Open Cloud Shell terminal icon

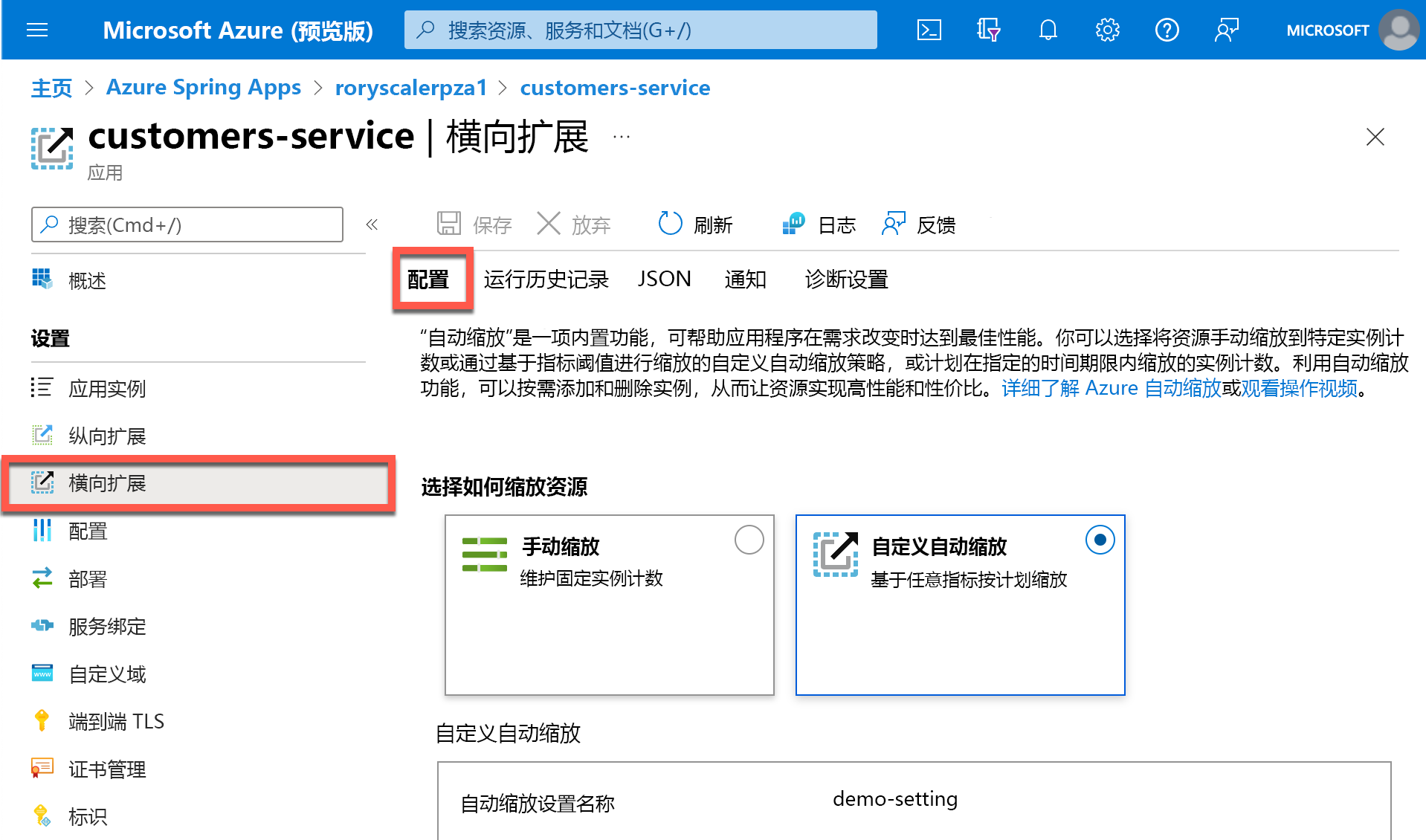(929, 30)
